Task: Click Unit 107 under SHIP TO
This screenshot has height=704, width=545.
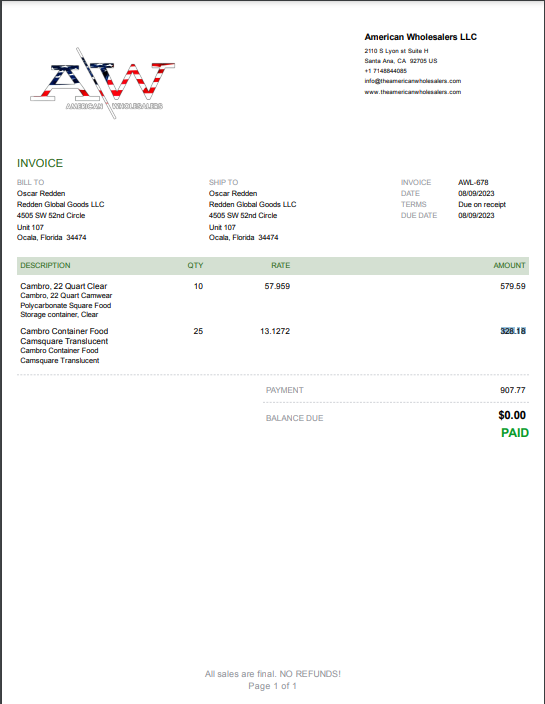Action: coord(222,227)
